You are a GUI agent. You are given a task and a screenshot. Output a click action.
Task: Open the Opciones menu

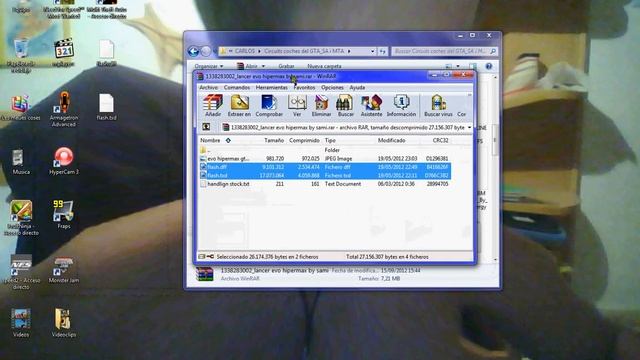332,87
